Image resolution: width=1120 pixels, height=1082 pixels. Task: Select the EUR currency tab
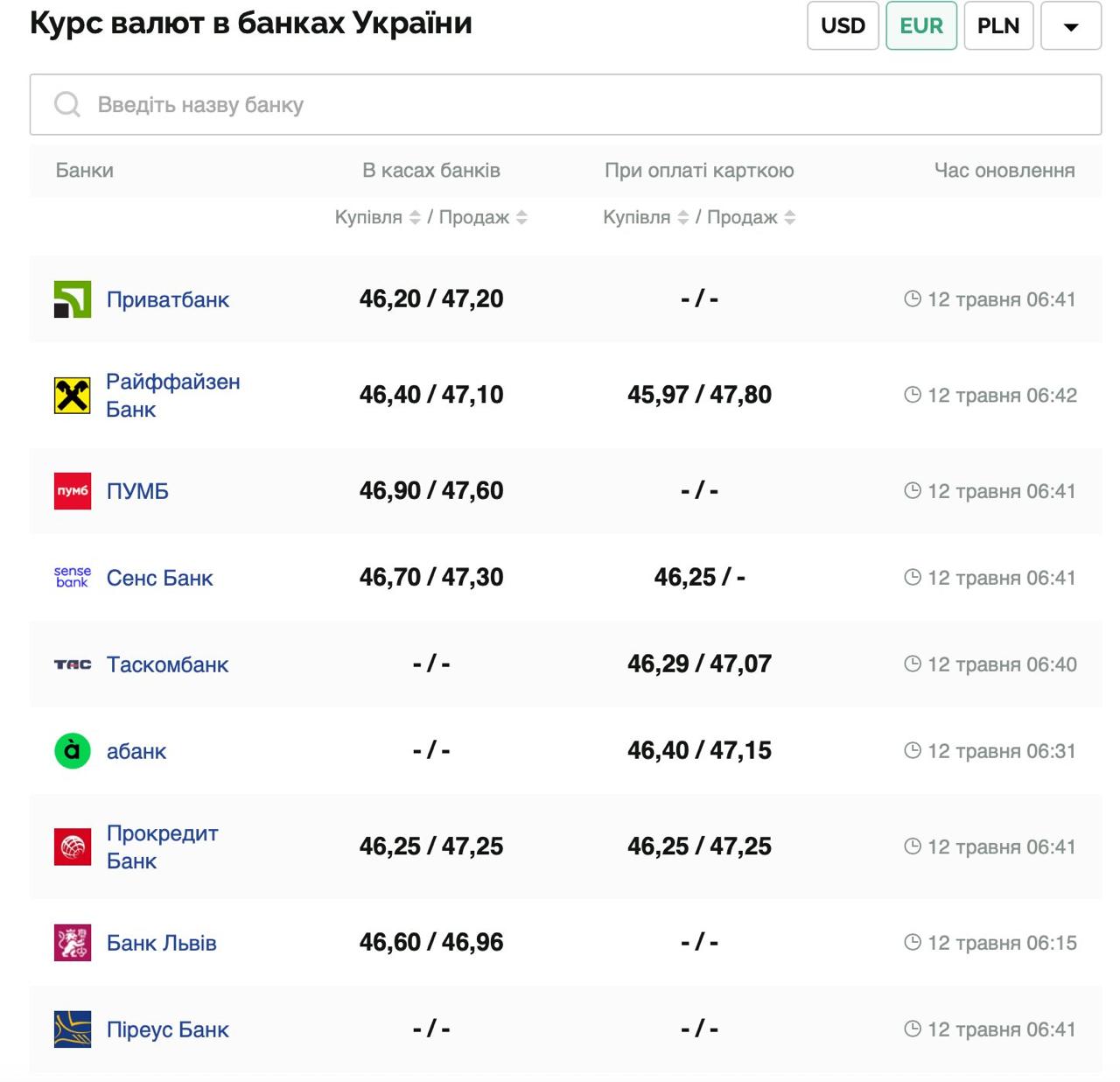pyautogui.click(x=921, y=26)
